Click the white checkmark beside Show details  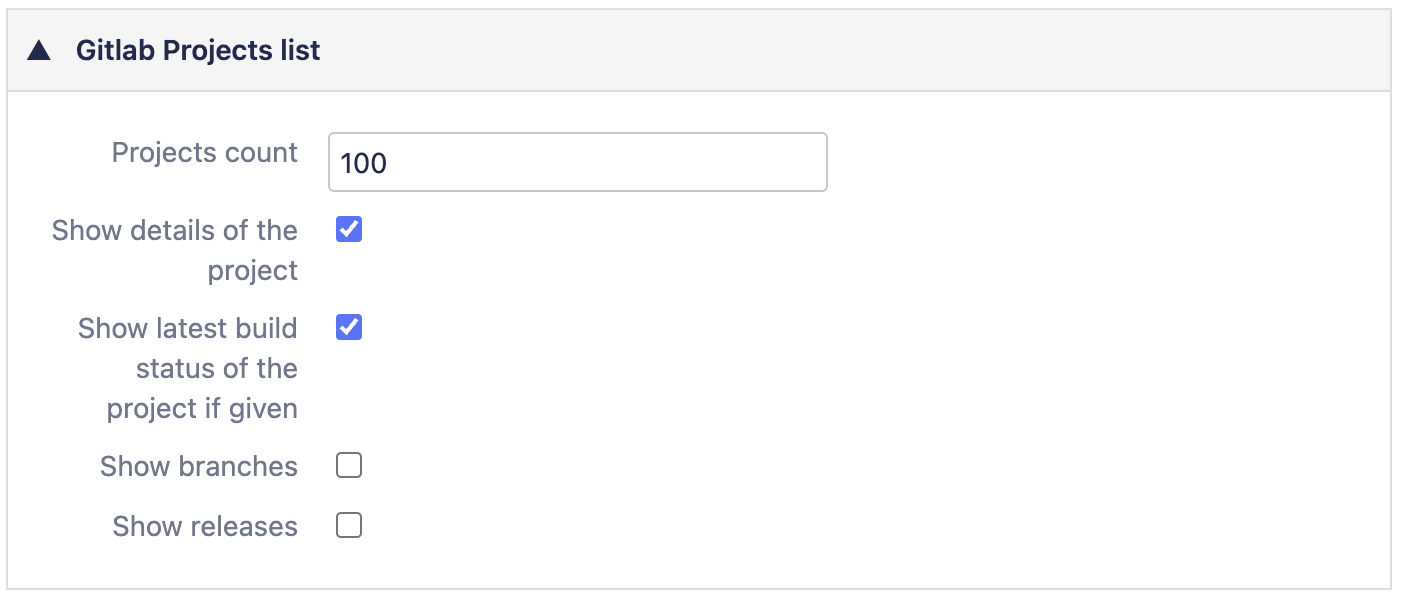(349, 230)
